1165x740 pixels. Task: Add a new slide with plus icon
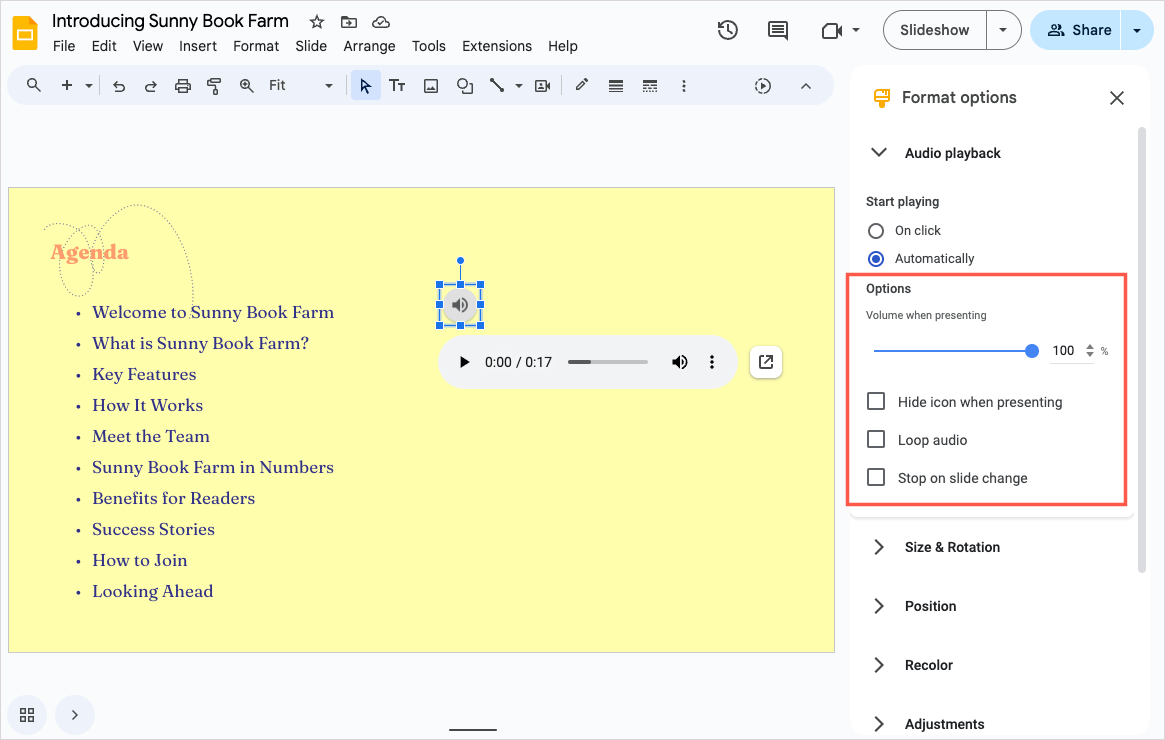pos(67,85)
